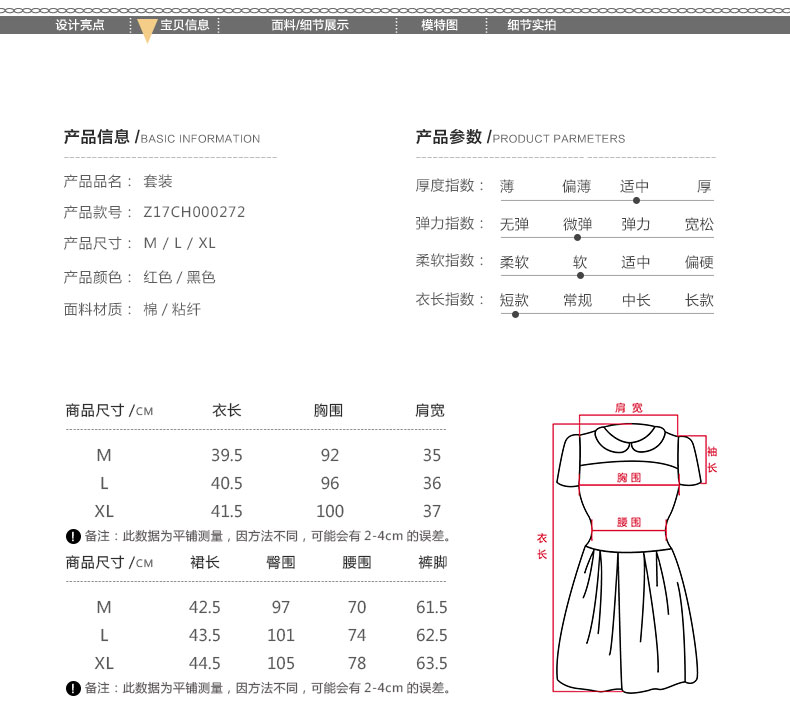This screenshot has height=710, width=790.
Task: Click the 产品参数 section heading
Action: 448,137
